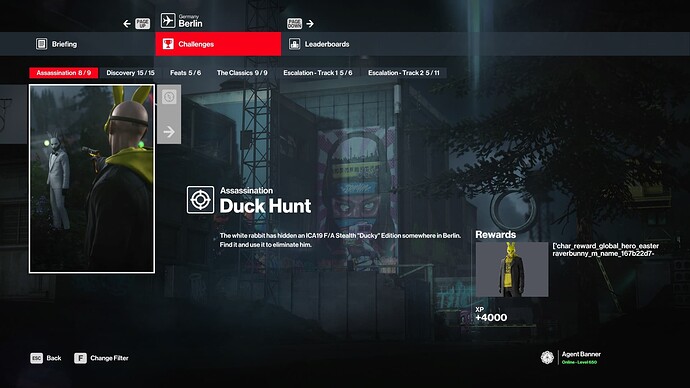The height and width of the screenshot is (388, 690).
Task: Click the airplane destination icon
Action: click(x=168, y=20)
